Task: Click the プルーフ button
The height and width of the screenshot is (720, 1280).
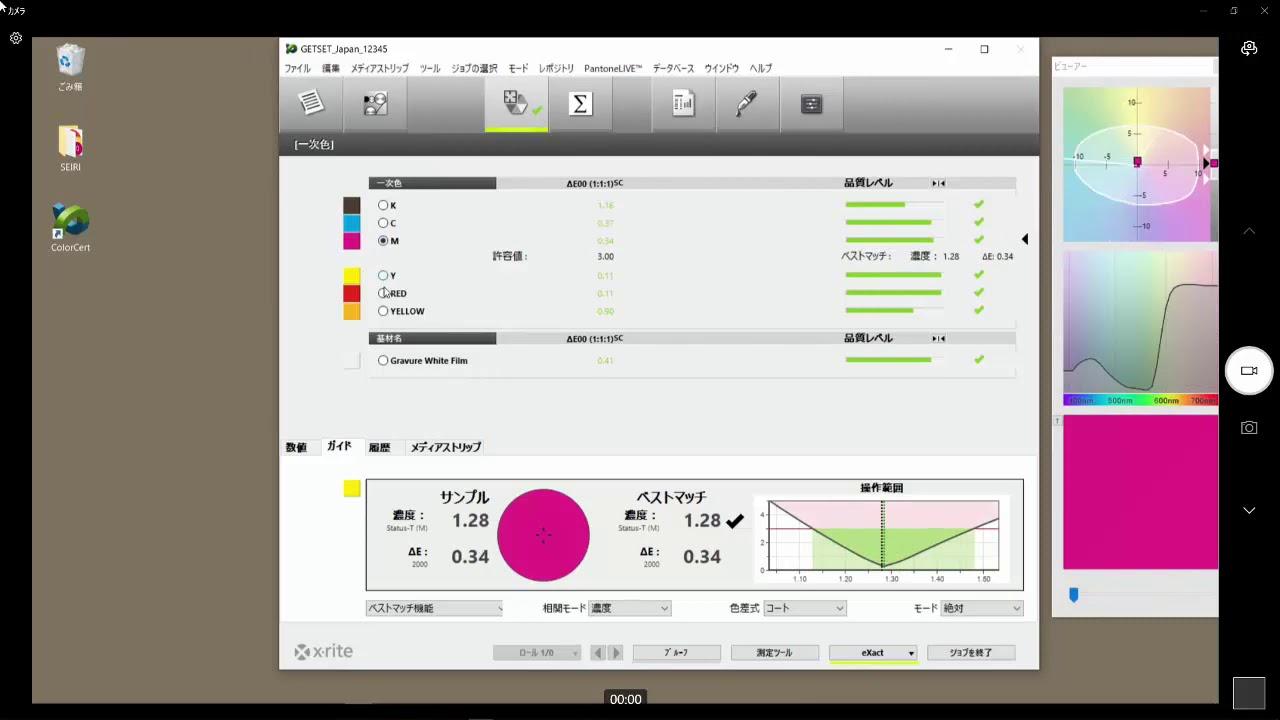Action: (x=676, y=653)
